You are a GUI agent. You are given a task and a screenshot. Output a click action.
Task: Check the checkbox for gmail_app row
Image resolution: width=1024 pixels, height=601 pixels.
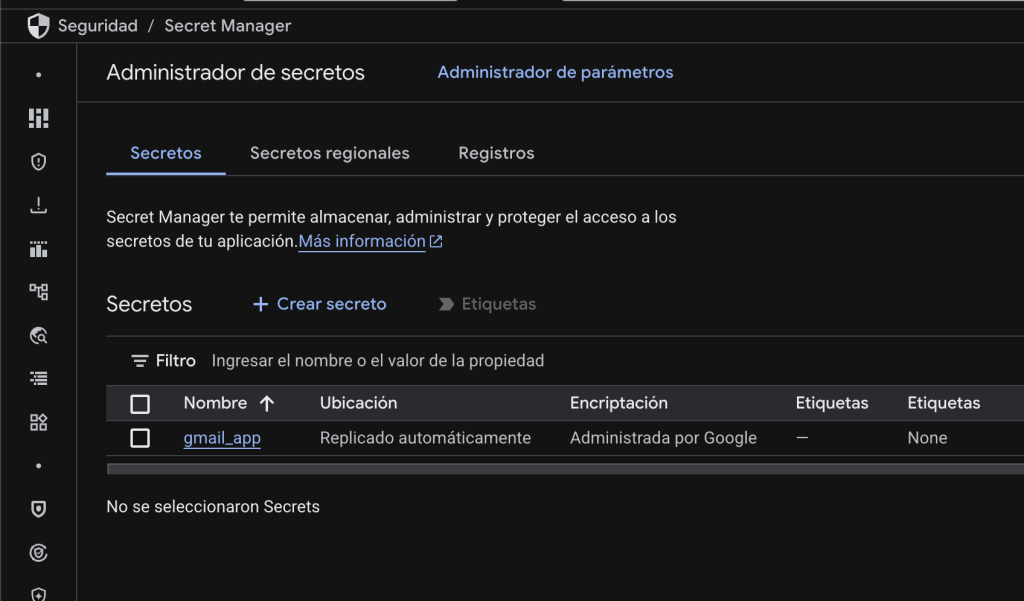tap(140, 438)
